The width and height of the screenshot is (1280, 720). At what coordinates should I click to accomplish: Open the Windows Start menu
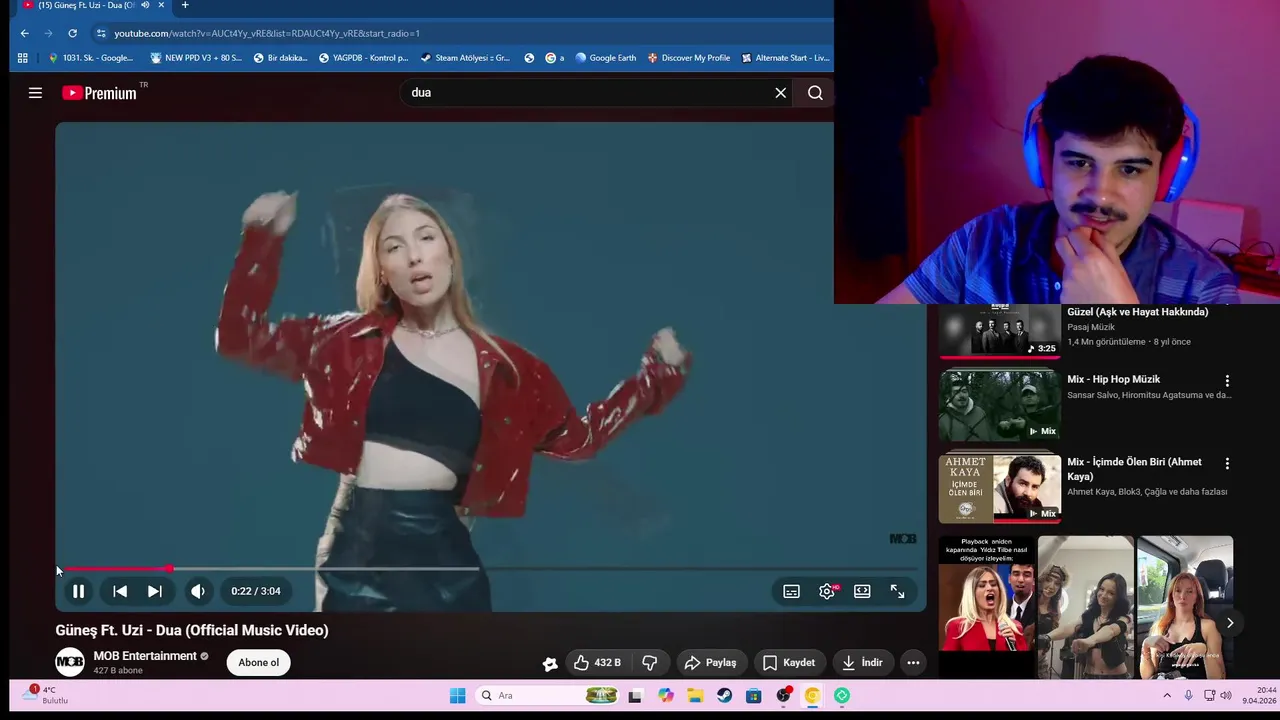click(x=457, y=696)
